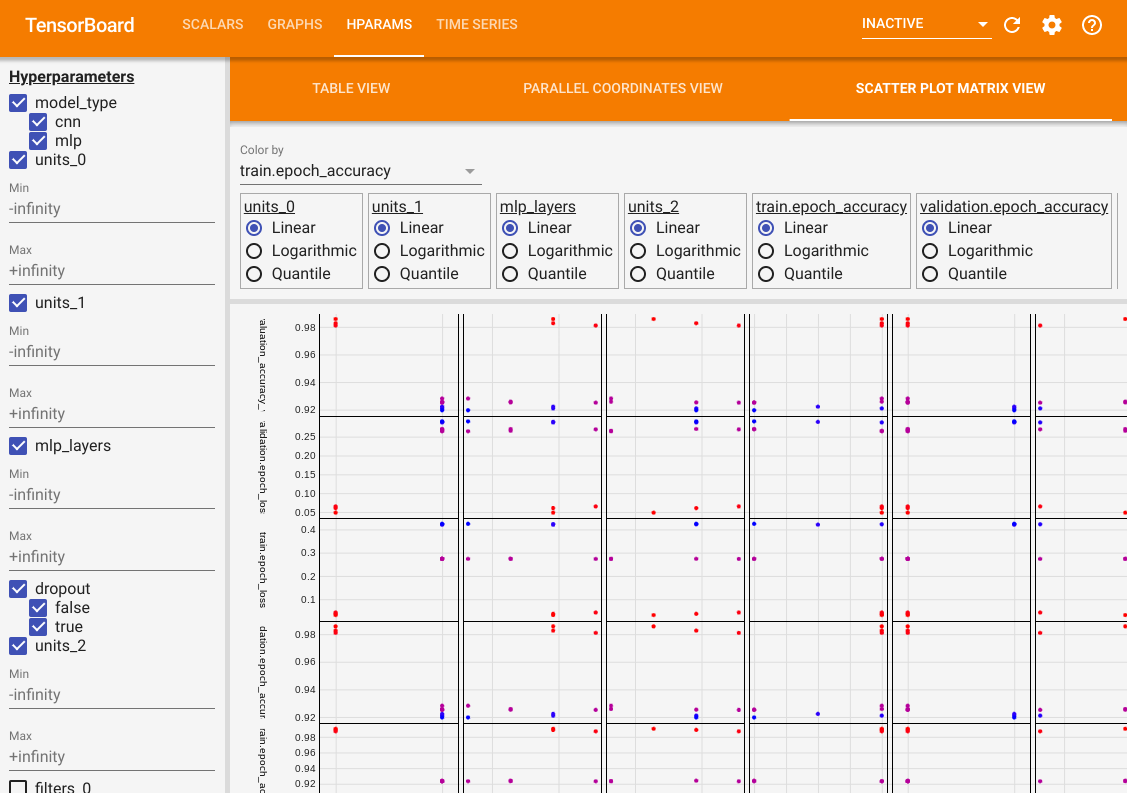Toggle the mlp_layers checkbox
This screenshot has width=1127, height=795.
coord(19,446)
